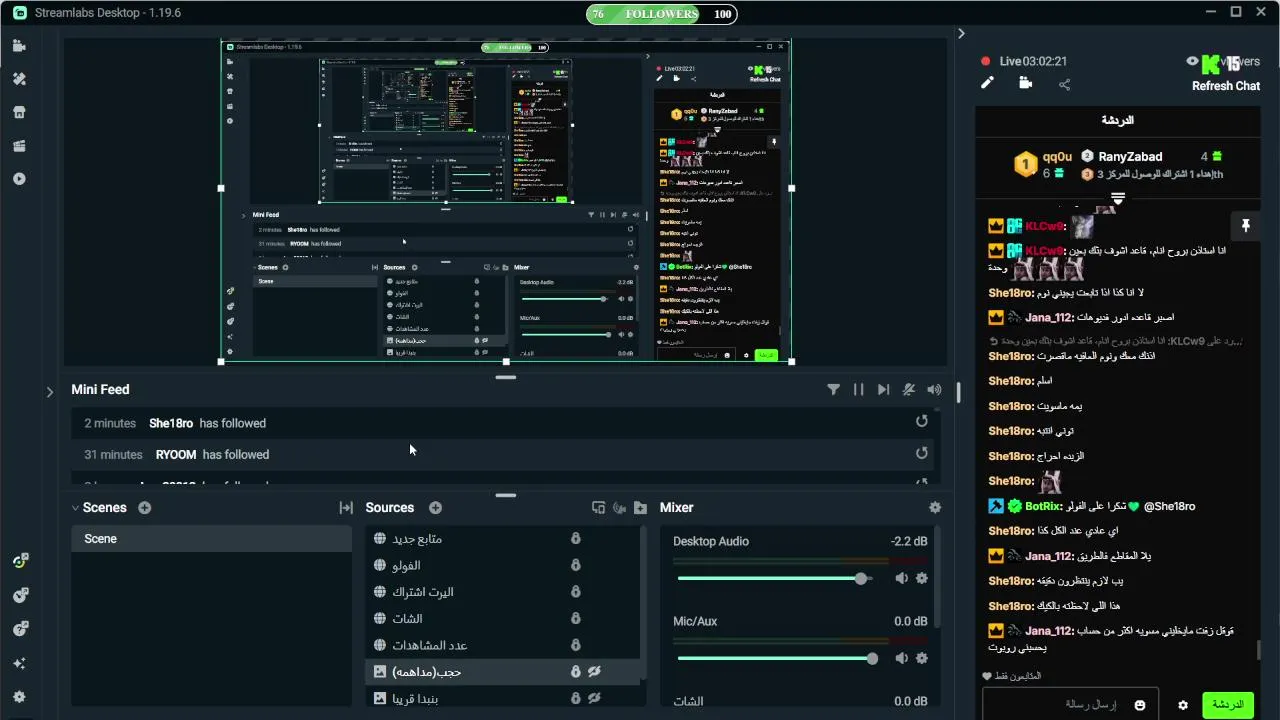Open the sparkle AI icon in sidebar
The width and height of the screenshot is (1280, 720).
click(x=19, y=663)
